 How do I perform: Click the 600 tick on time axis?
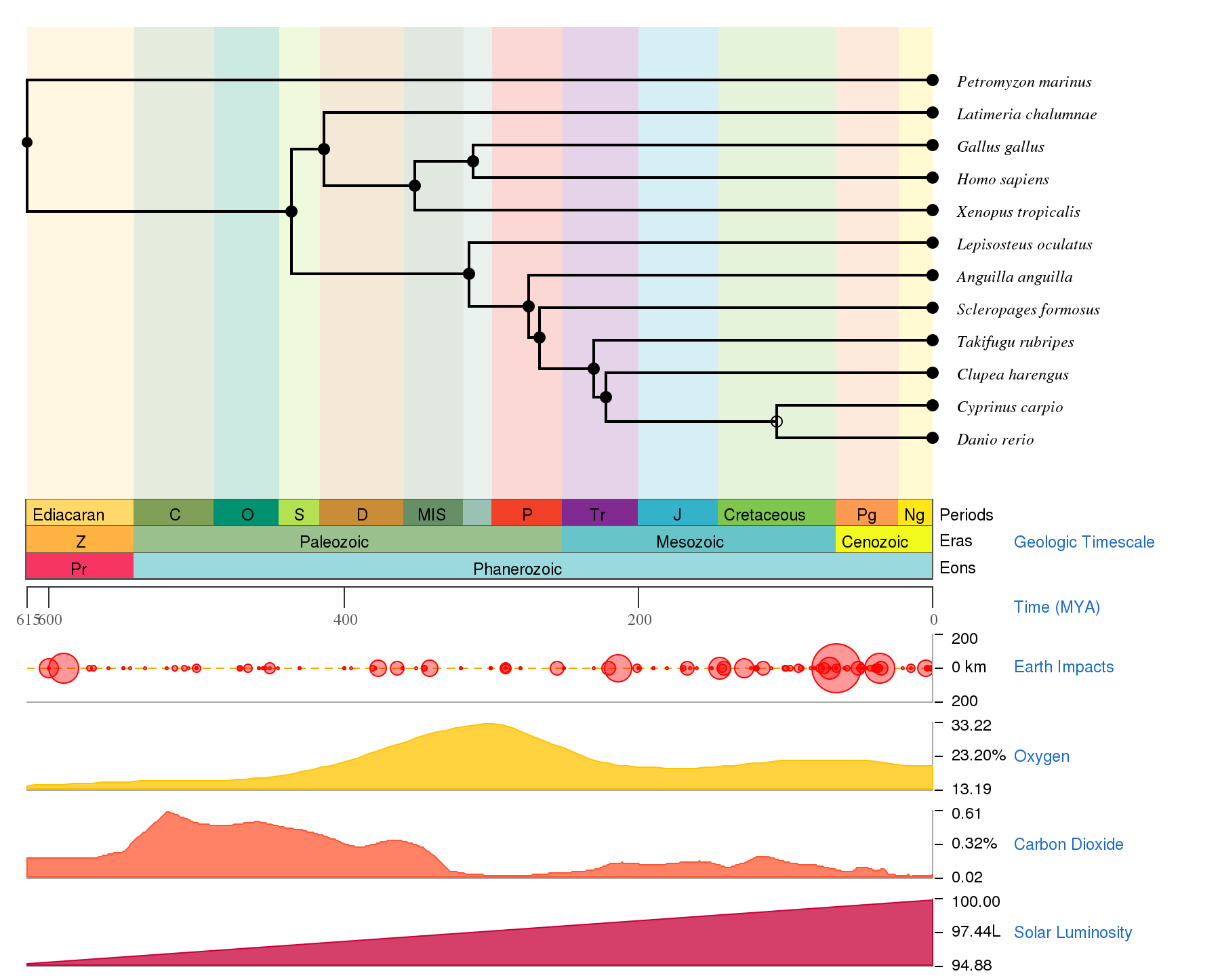[51, 619]
